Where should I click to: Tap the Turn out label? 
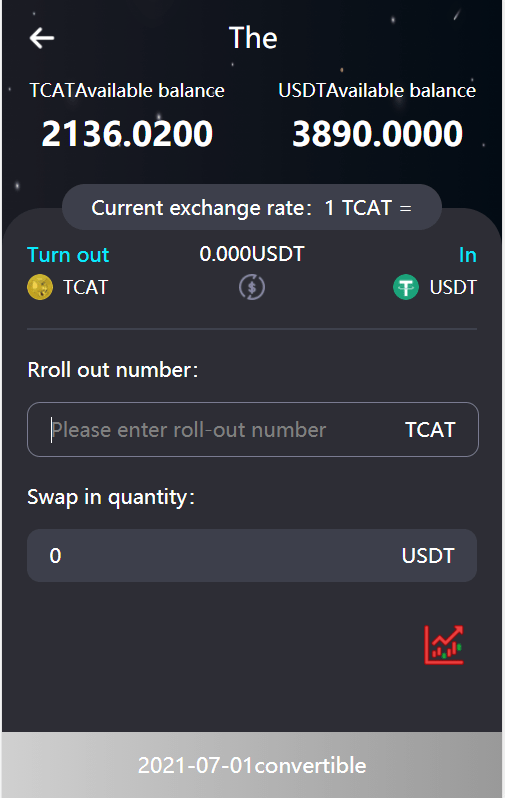(x=68, y=254)
